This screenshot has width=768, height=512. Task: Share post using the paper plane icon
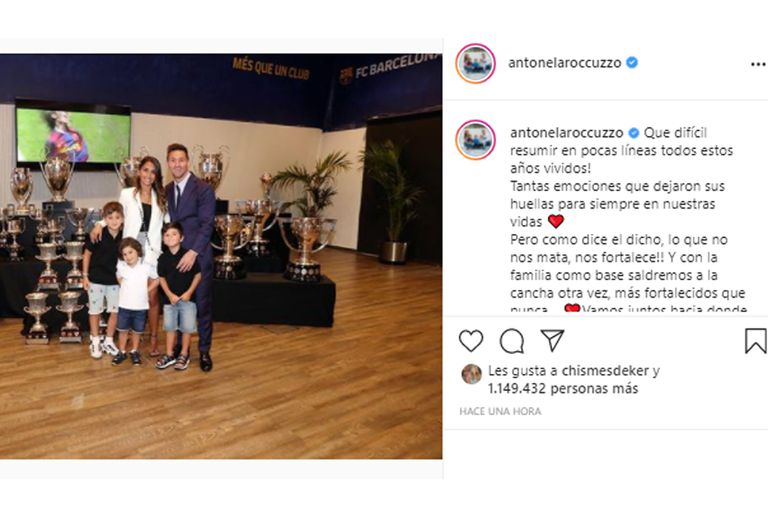pyautogui.click(x=552, y=340)
